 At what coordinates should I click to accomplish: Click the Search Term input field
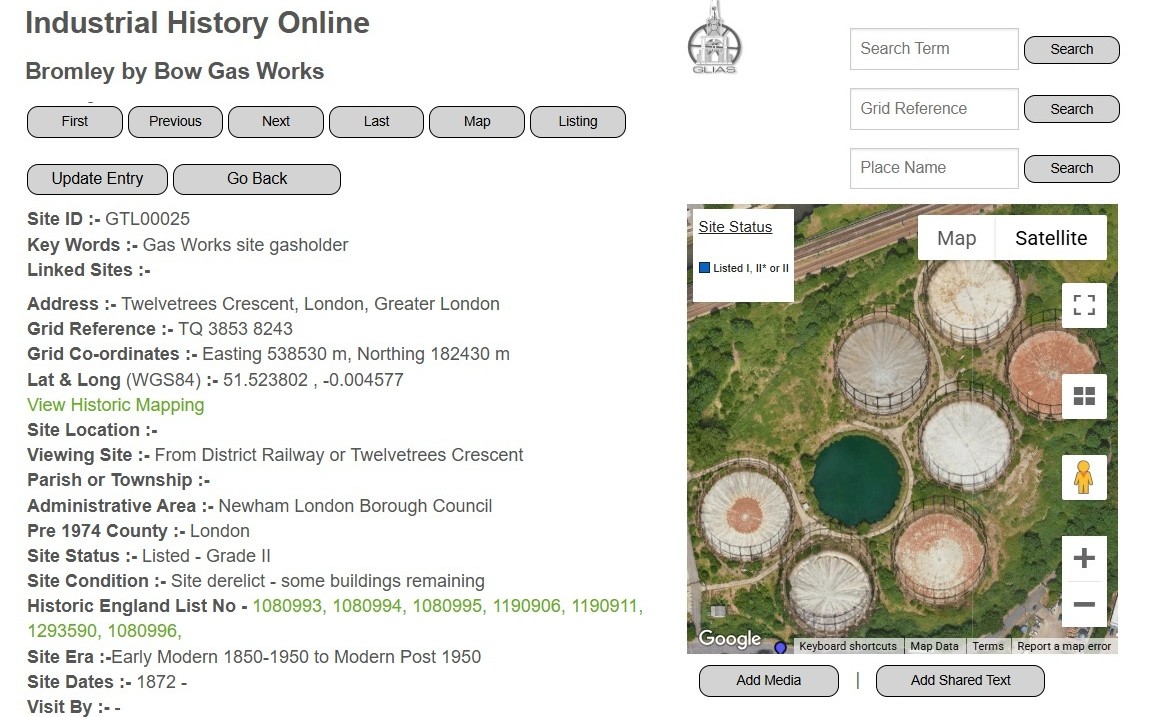(933, 49)
